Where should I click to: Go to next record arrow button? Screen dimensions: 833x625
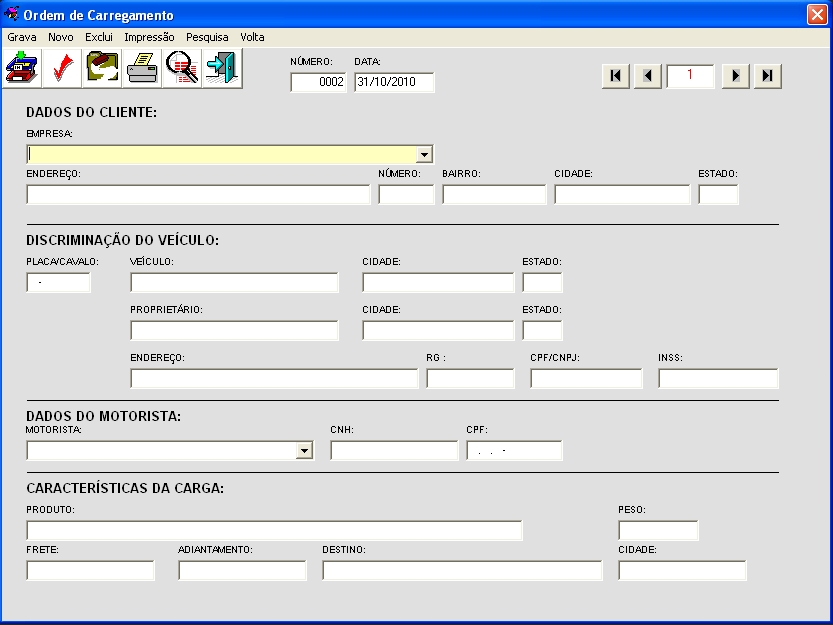736,76
